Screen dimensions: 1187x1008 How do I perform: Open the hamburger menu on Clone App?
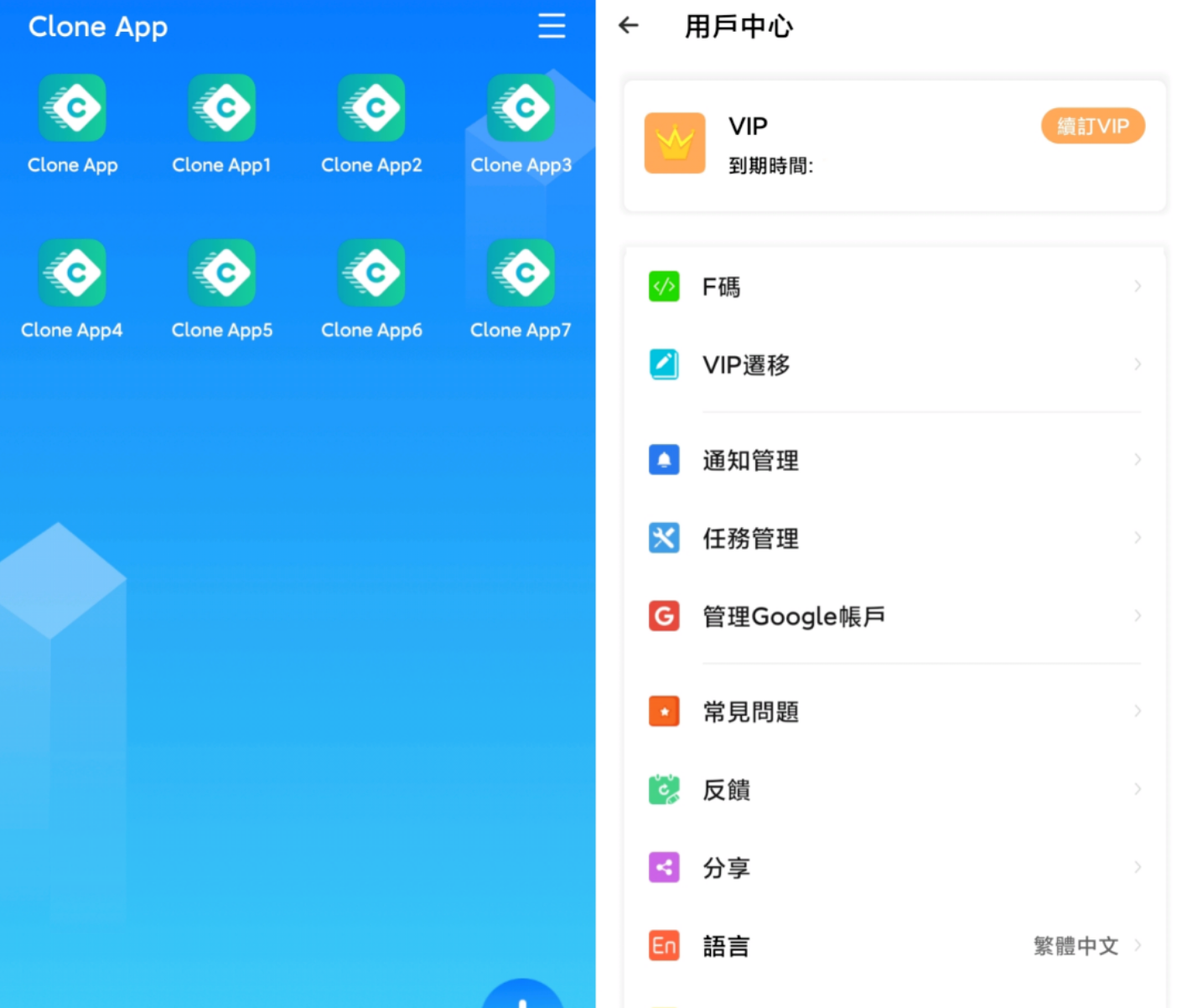552,27
